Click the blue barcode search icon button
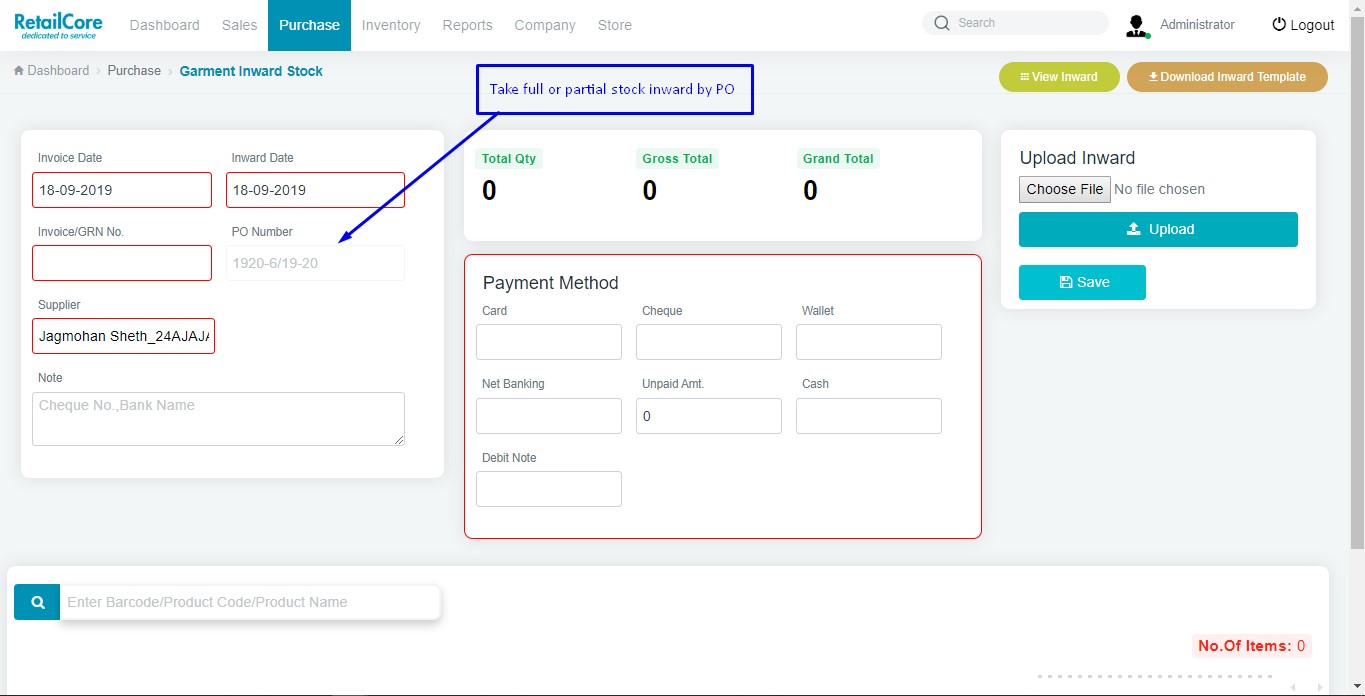 (x=37, y=602)
